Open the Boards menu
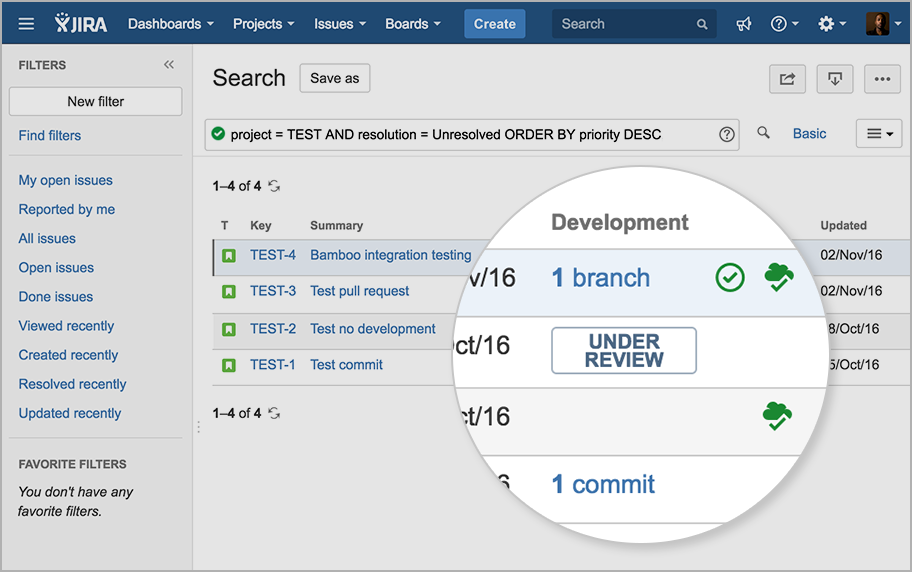This screenshot has width=912, height=572. (413, 24)
